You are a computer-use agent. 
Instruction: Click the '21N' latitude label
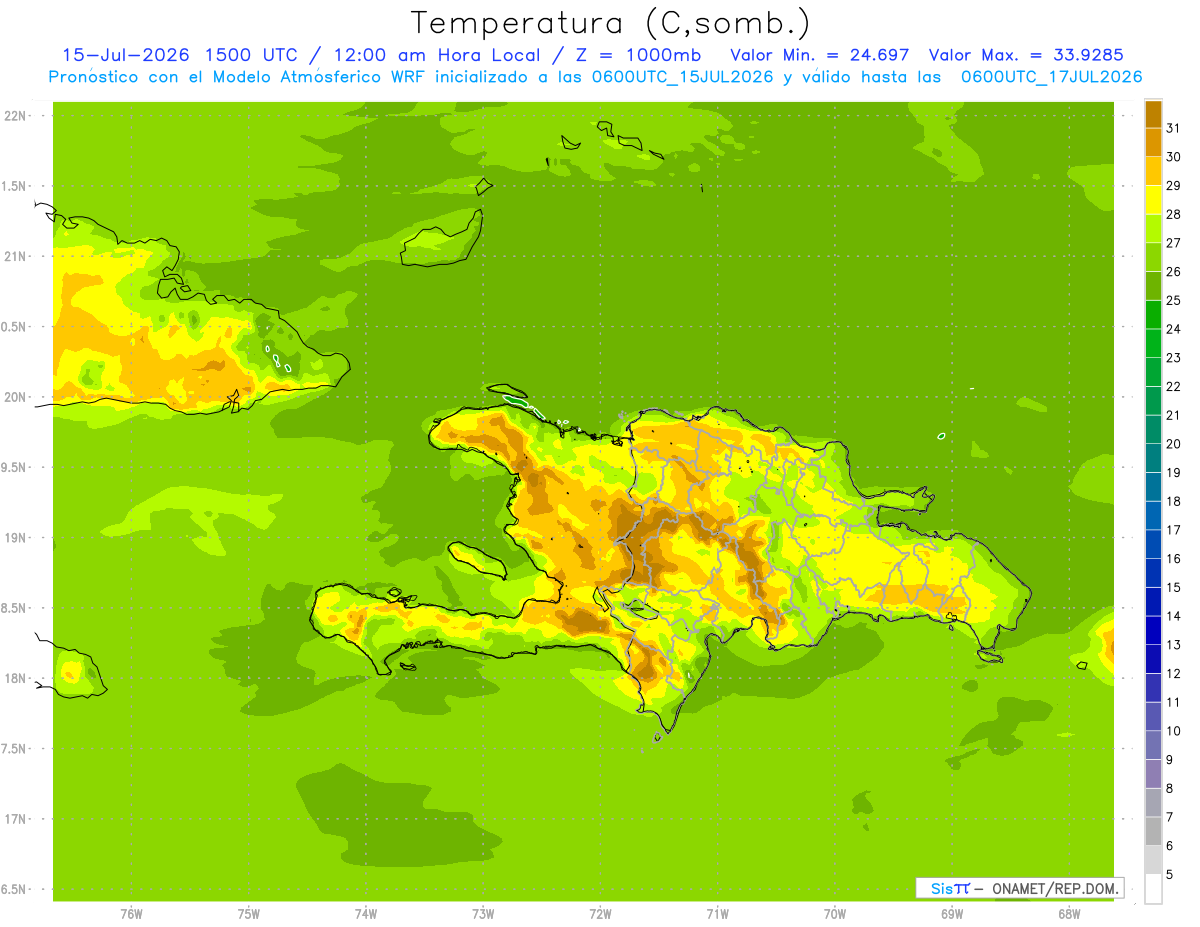[16, 256]
